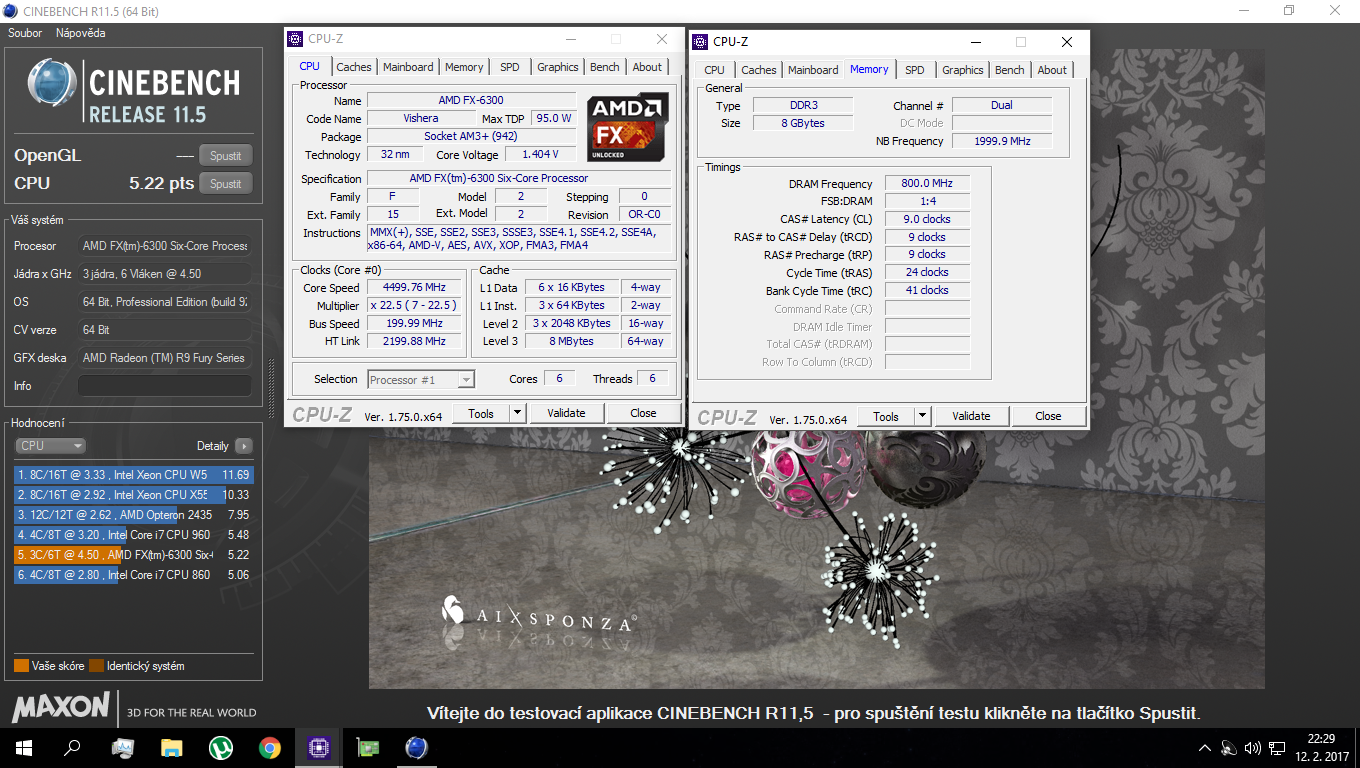The width and height of the screenshot is (1360, 768).
Task: Open File Explorer from taskbar
Action: 172,747
